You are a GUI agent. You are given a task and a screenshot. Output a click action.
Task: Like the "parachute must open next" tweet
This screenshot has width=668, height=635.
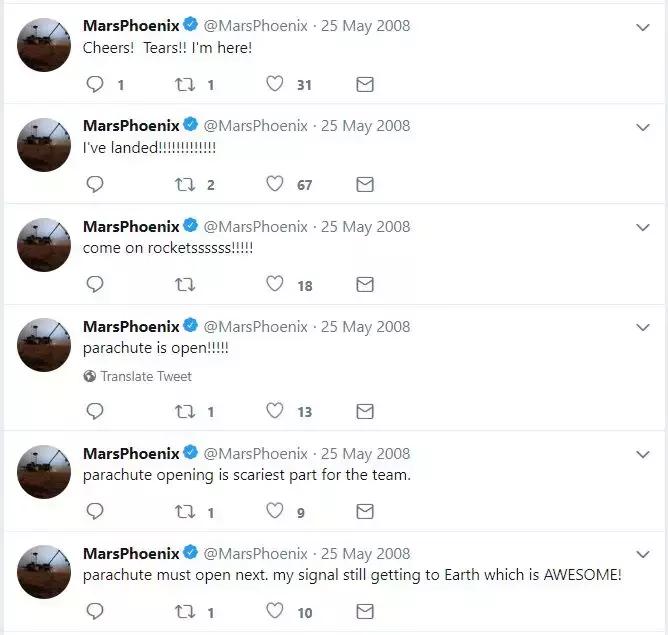tap(275, 611)
